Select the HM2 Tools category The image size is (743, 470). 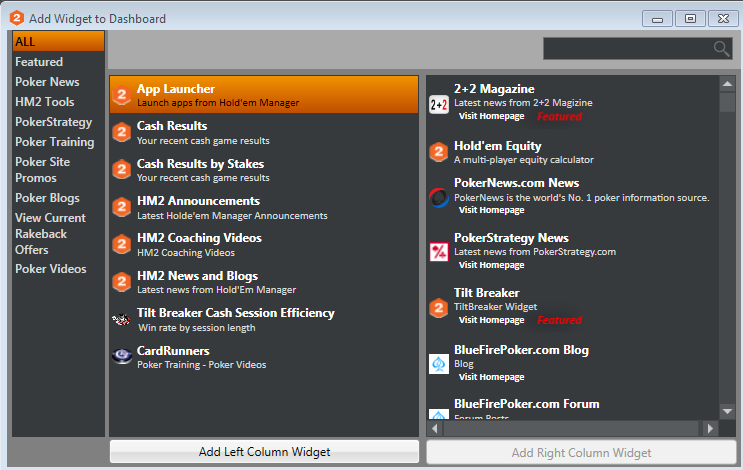(45, 101)
